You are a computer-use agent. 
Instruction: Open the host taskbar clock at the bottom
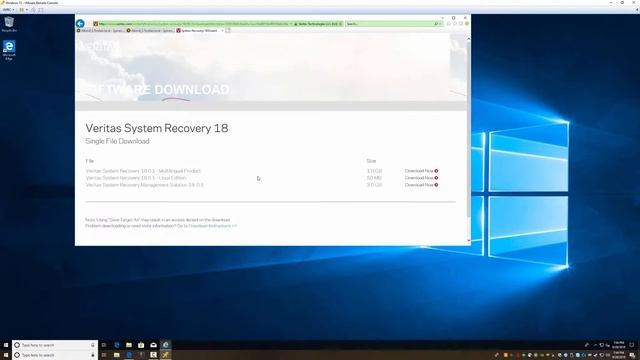click(x=619, y=355)
